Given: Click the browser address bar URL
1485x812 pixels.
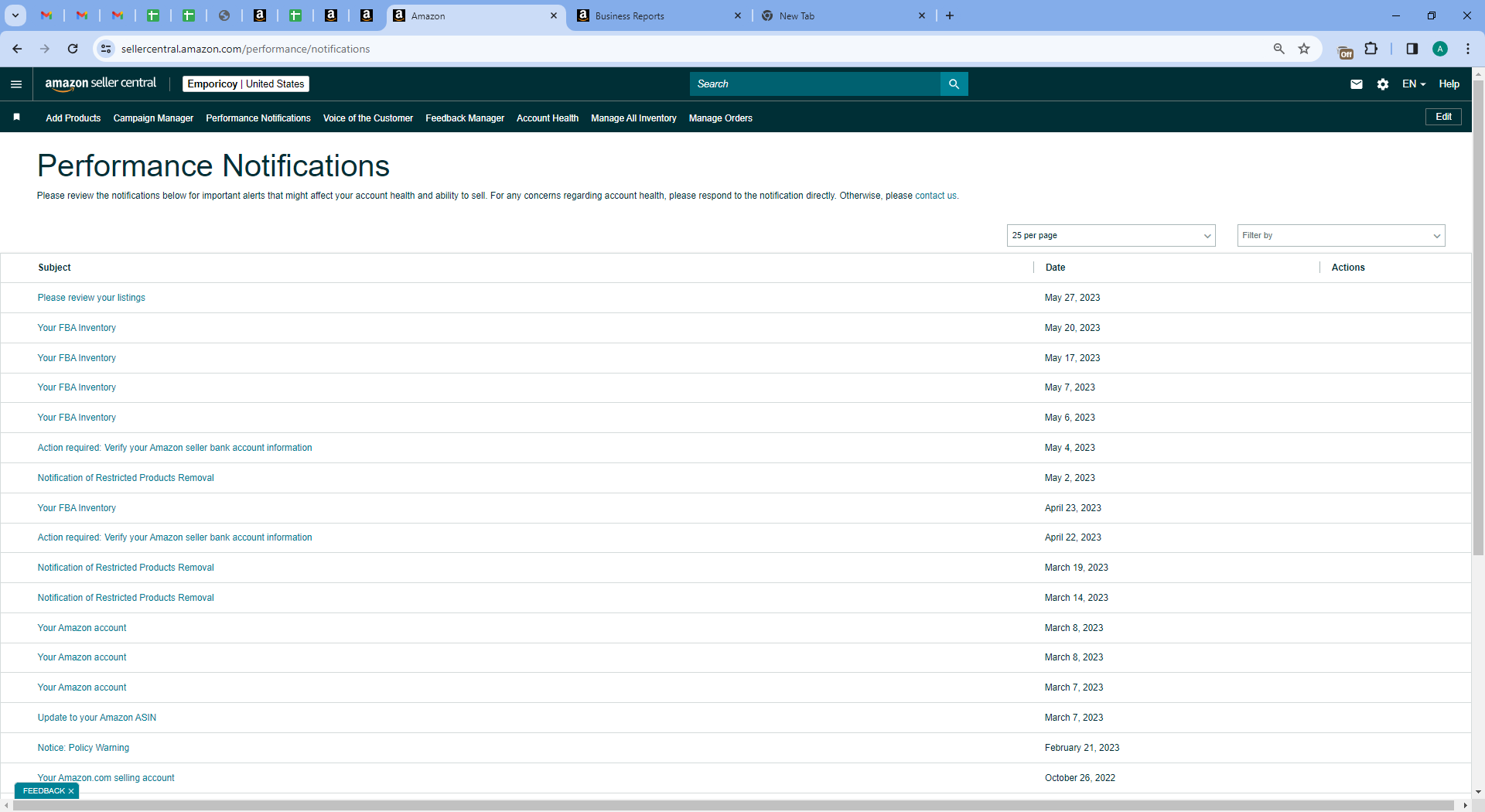Looking at the screenshot, I should [x=246, y=49].
